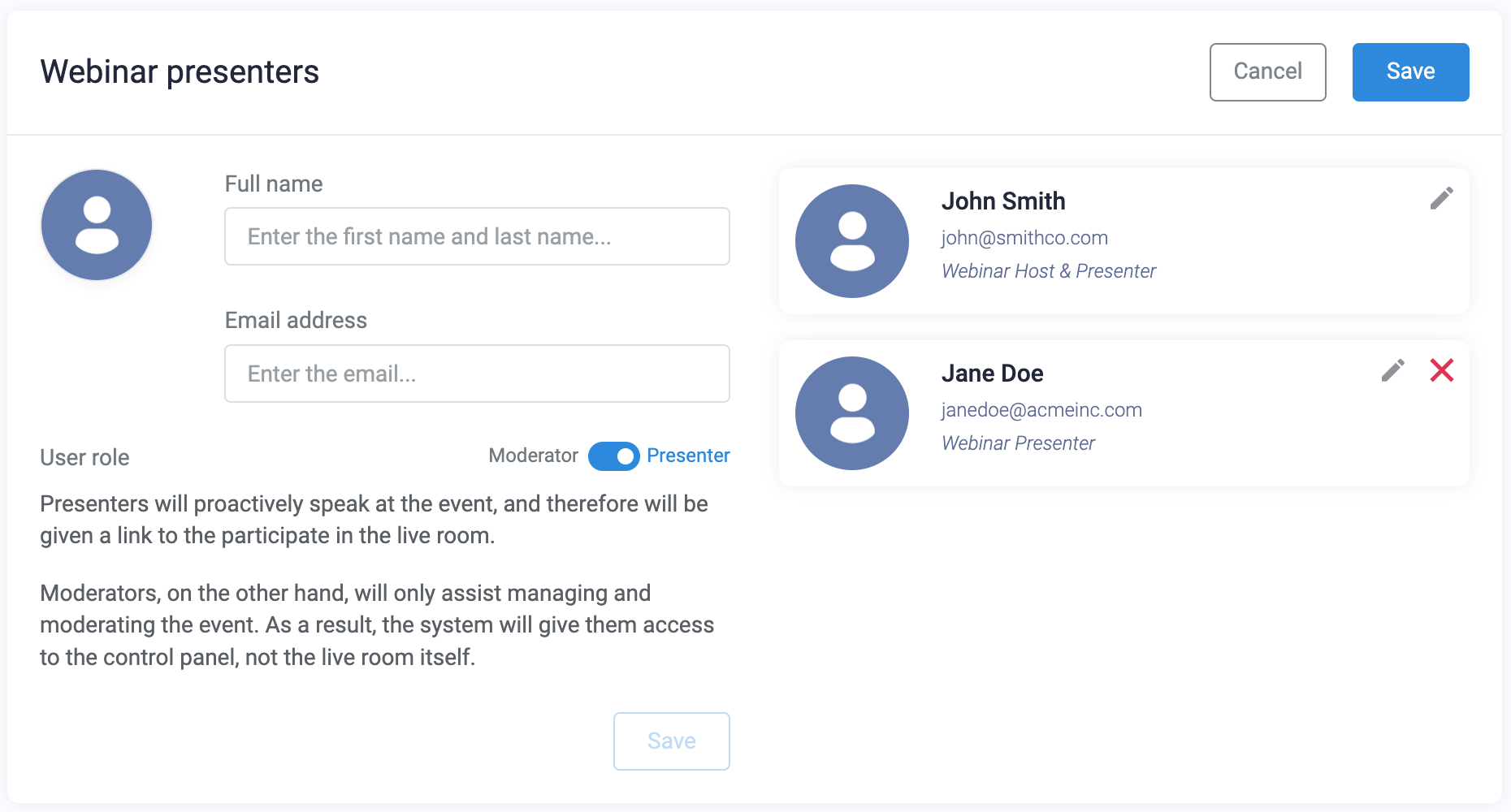Select Jane Doe's presenter card

(1124, 413)
